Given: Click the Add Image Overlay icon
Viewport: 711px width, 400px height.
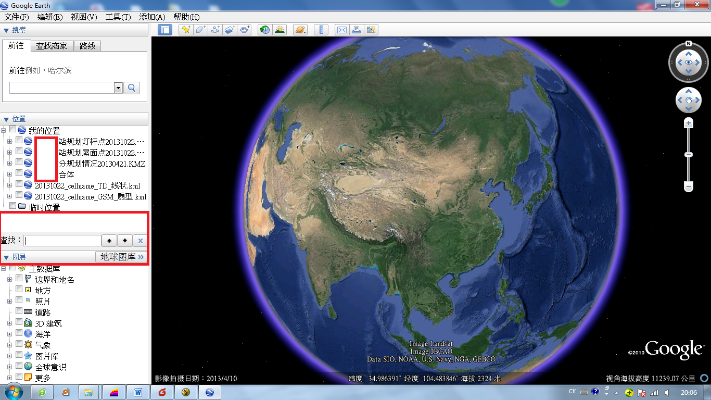Looking at the screenshot, I should coord(229,30).
